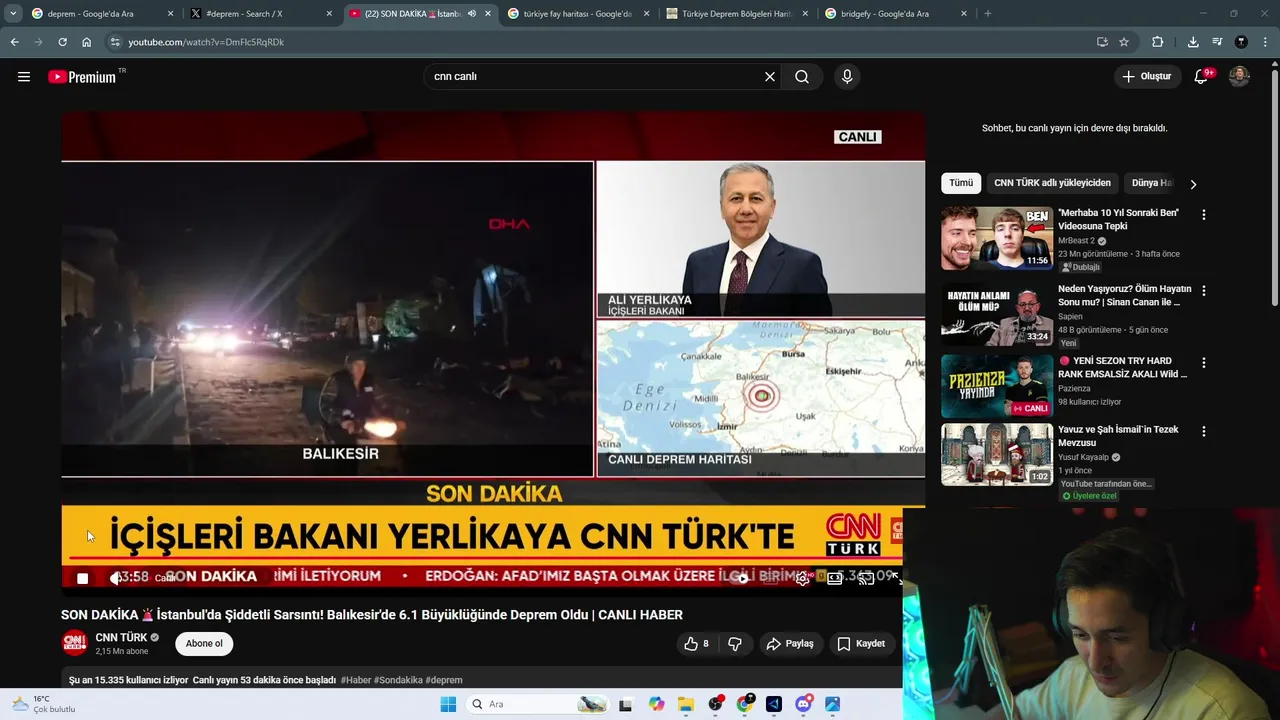This screenshot has width=1280, height=720.
Task: Open File Explorer from taskbar
Action: 686,704
